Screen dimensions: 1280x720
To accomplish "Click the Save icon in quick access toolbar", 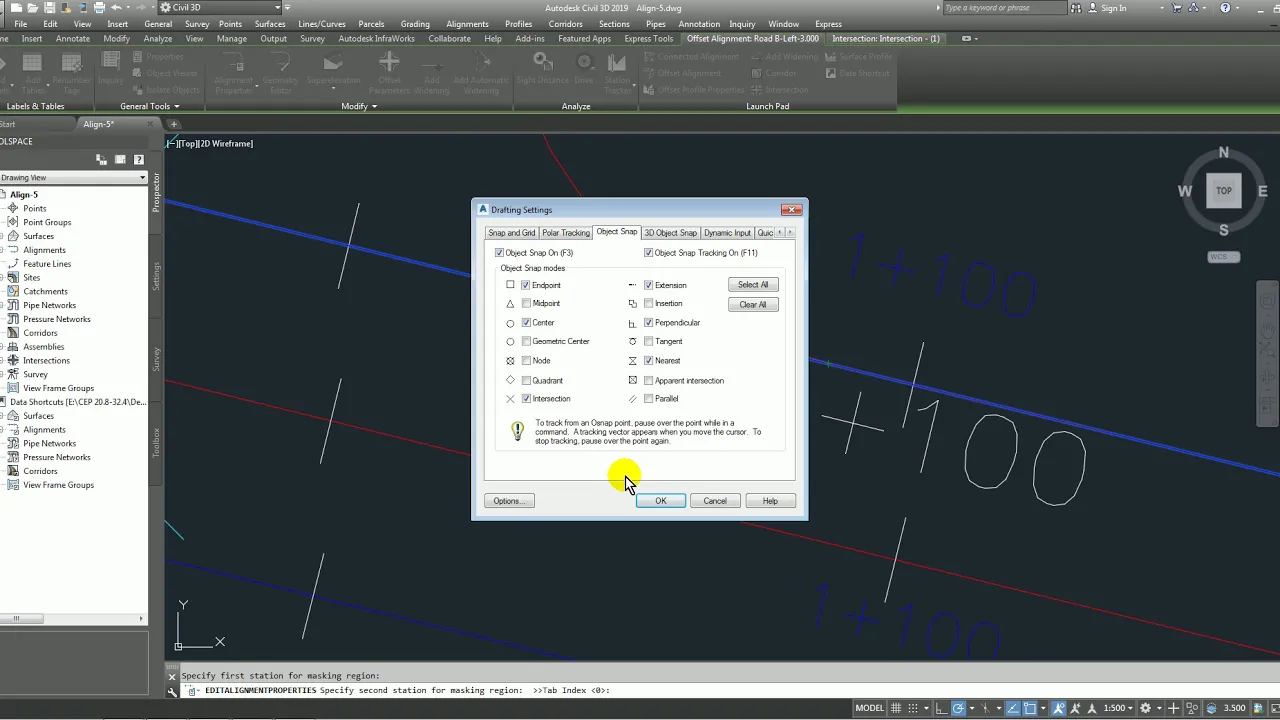I will (49, 8).
